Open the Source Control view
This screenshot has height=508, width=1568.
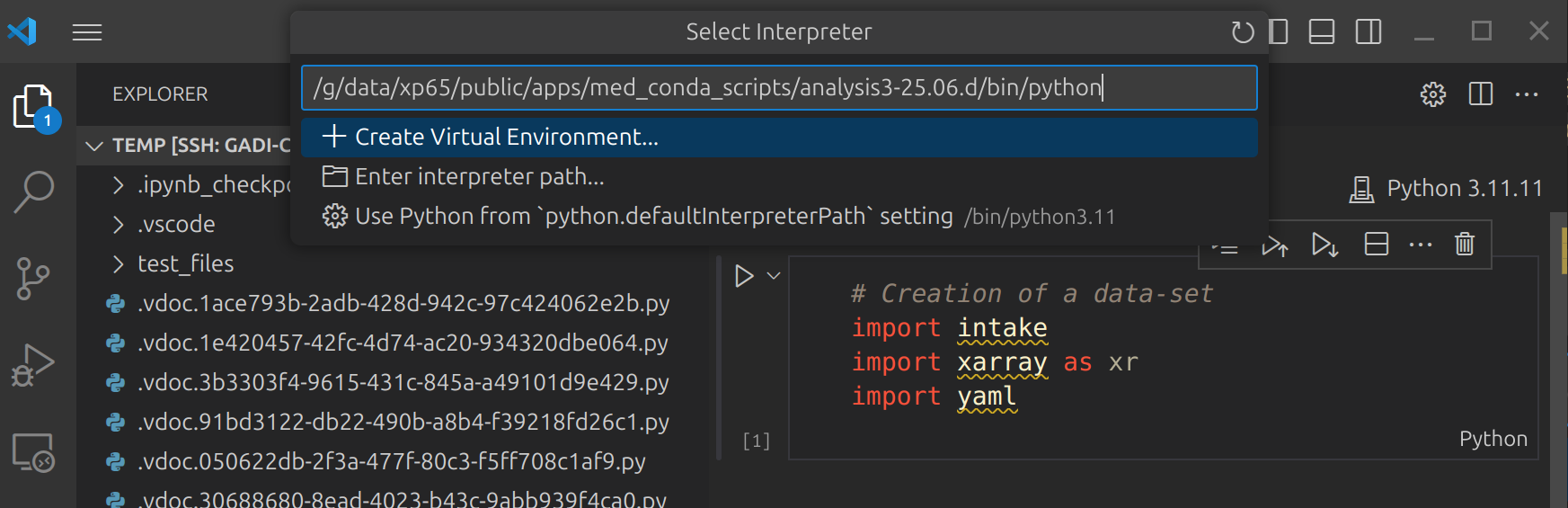pos(34,279)
